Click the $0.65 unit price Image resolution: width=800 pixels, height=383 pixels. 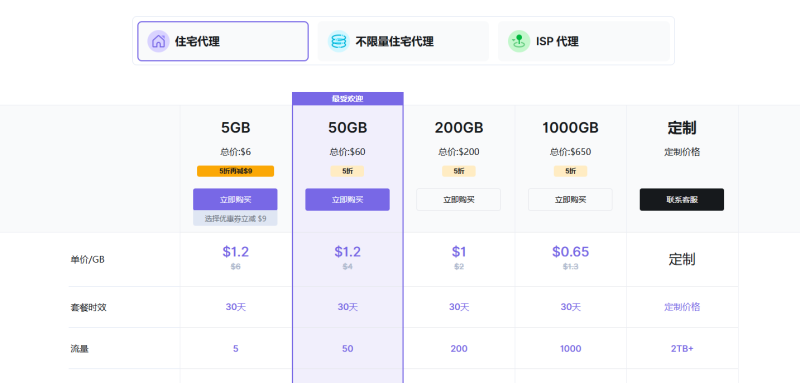(570, 251)
